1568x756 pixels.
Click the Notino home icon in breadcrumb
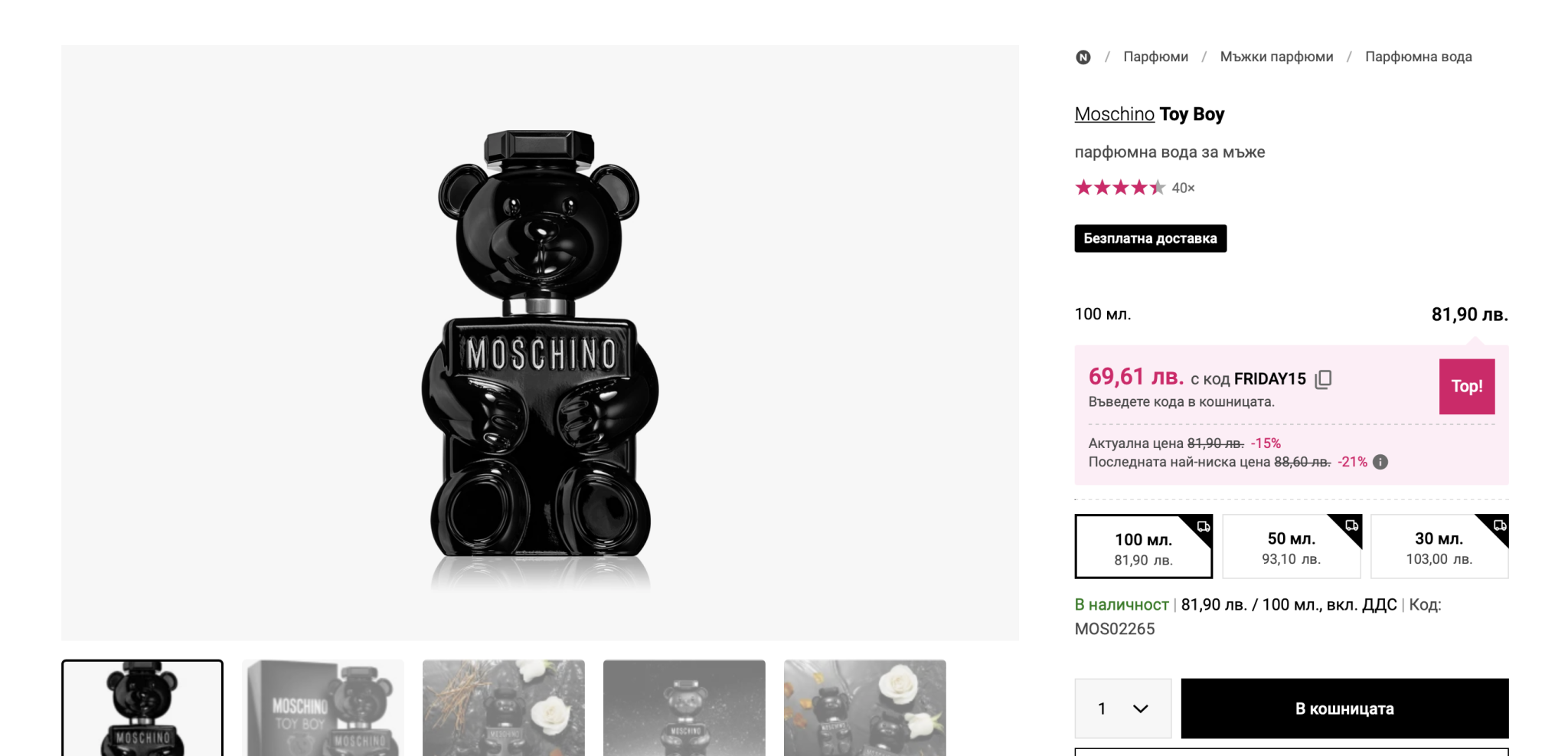(x=1083, y=57)
